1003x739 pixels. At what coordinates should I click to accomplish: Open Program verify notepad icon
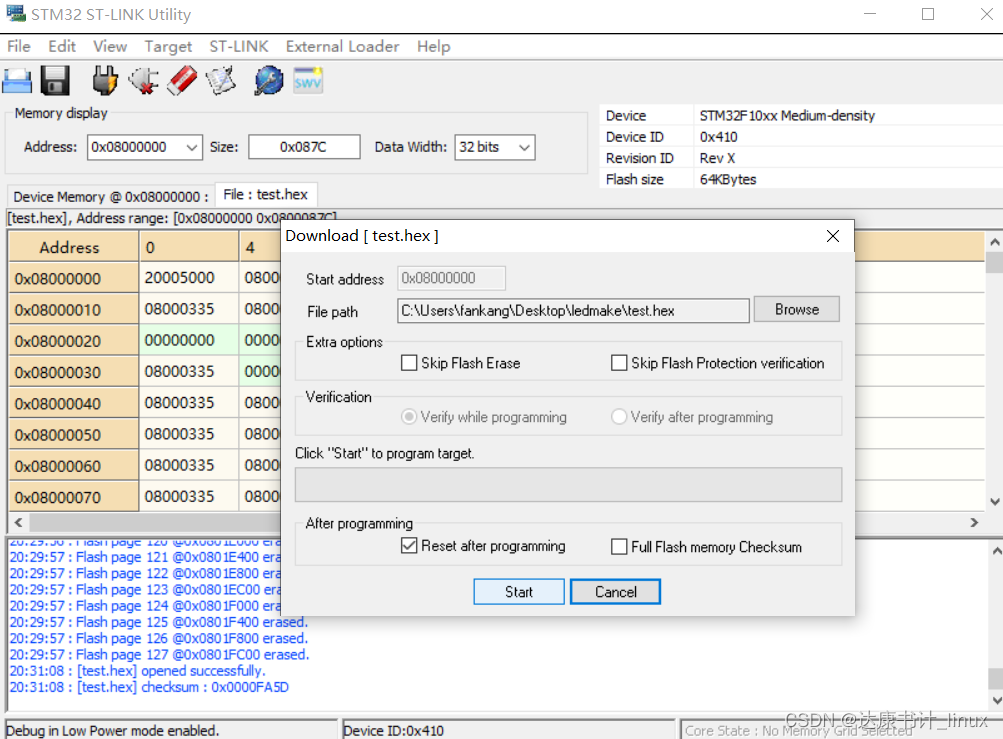pyautogui.click(x=221, y=81)
